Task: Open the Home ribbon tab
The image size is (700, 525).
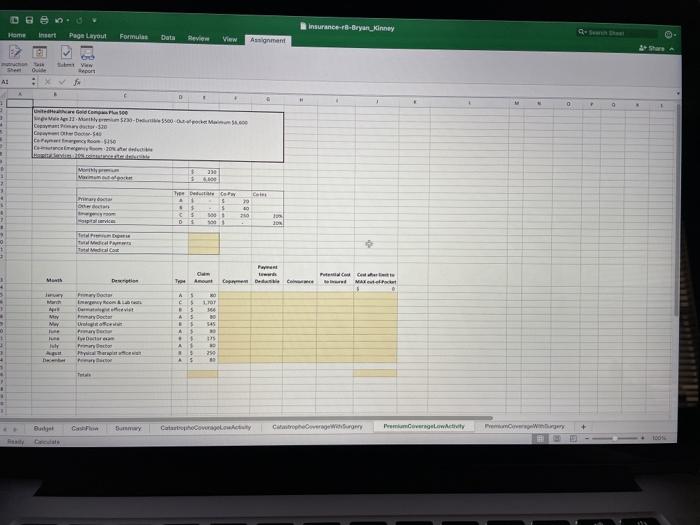Action: (17, 35)
